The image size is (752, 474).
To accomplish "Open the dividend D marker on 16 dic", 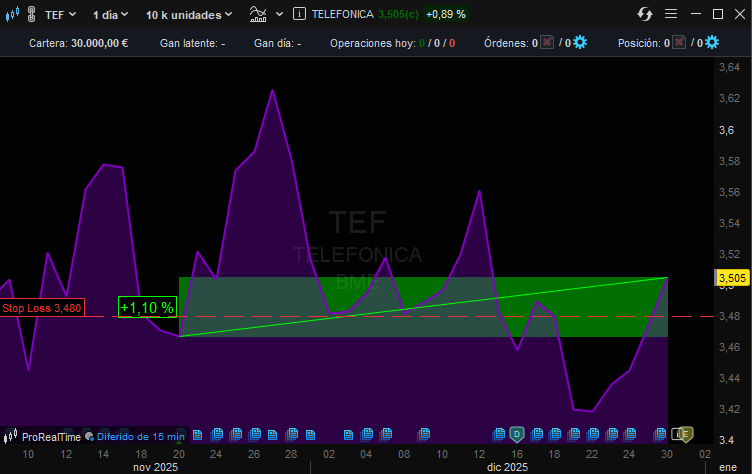I will [517, 435].
